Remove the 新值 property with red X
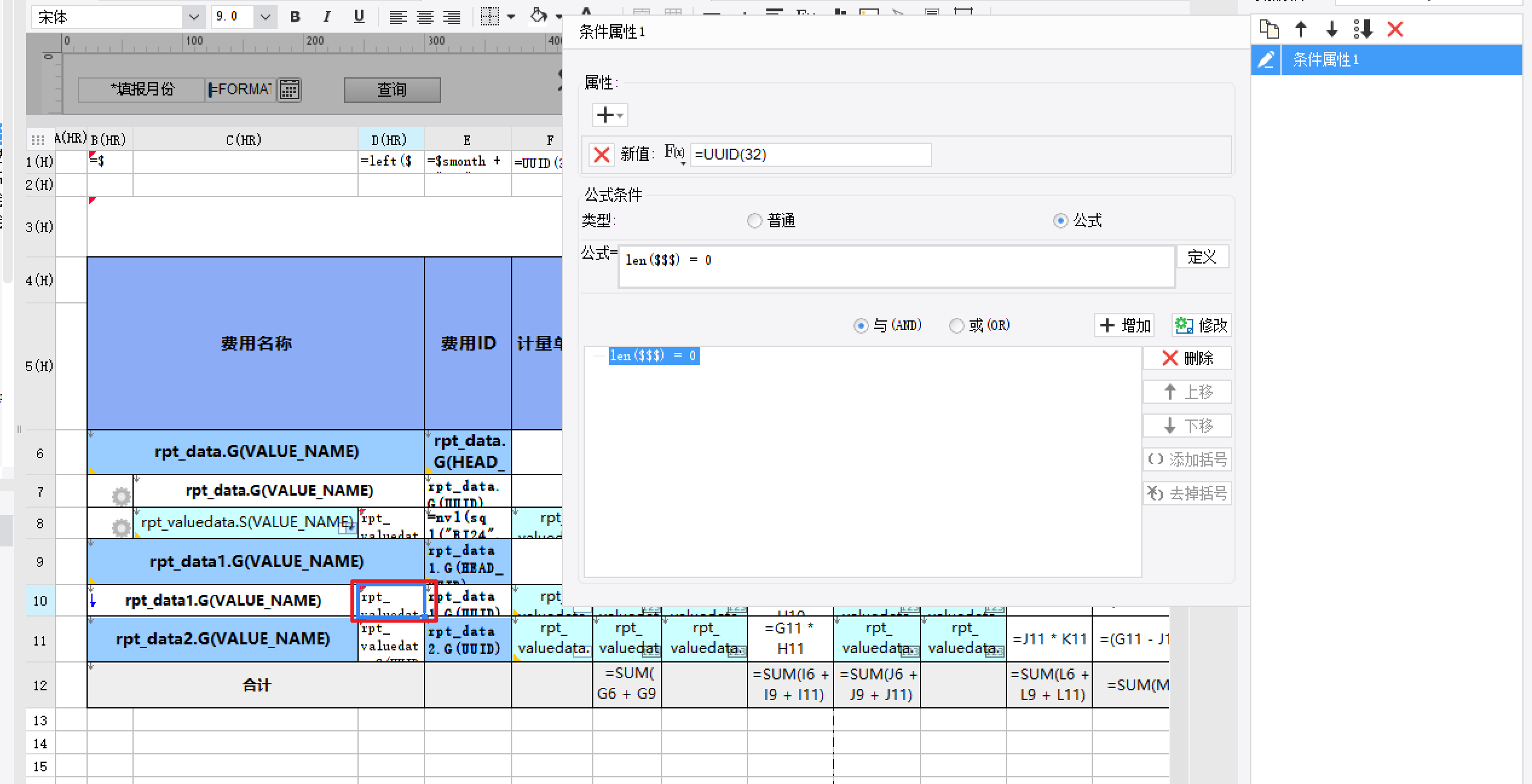This screenshot has width=1532, height=784. pyautogui.click(x=602, y=155)
